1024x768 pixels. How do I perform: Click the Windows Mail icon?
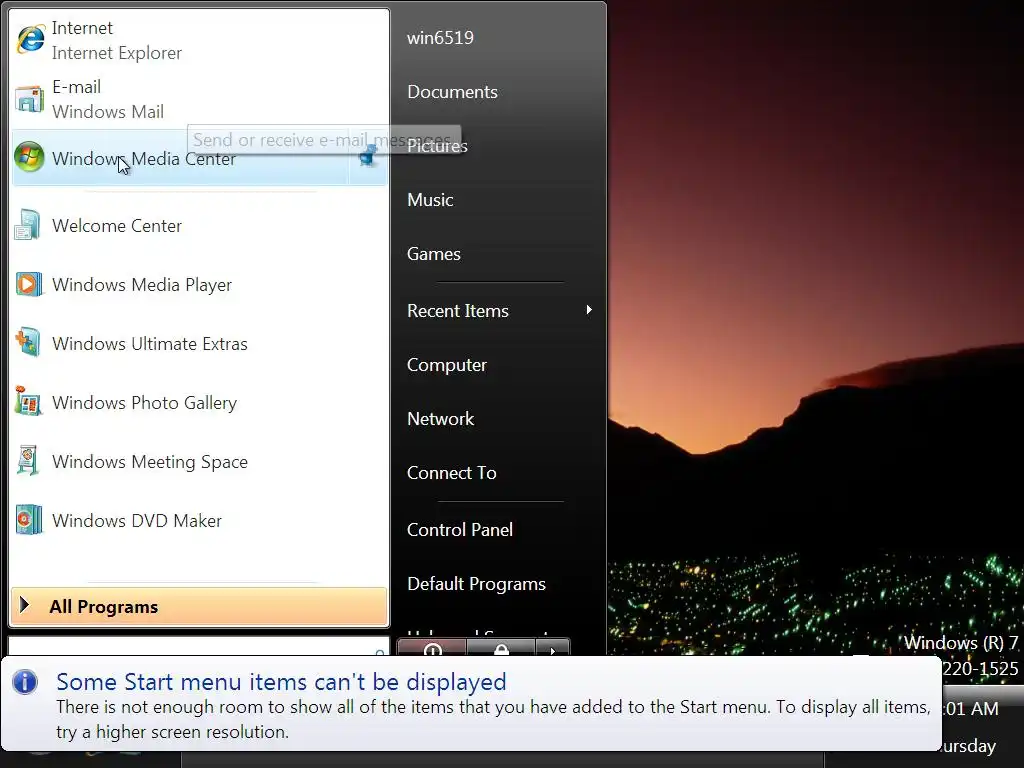tap(29, 99)
